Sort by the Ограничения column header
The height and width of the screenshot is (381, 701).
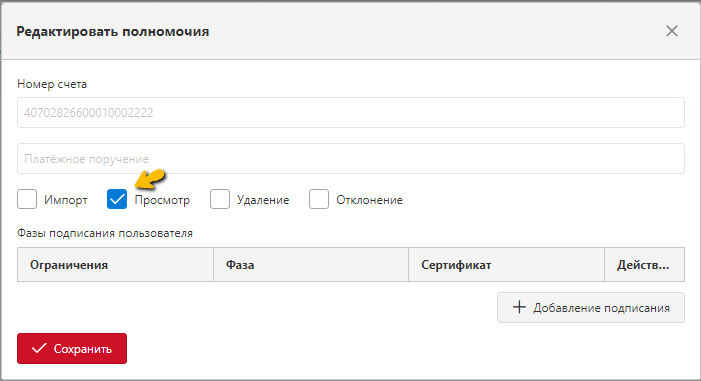[x=115, y=265]
